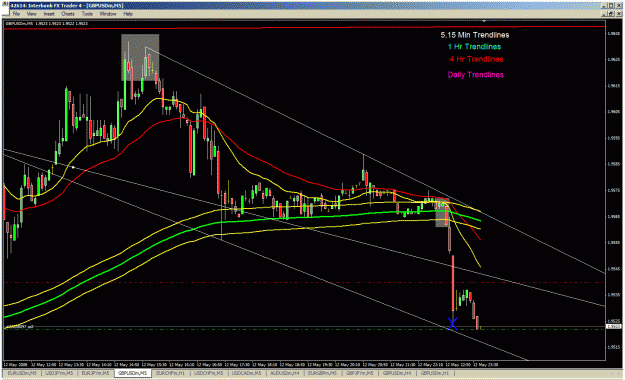625x380 pixels.
Task: Select the blue X marker on the chart
Action: coord(452,324)
